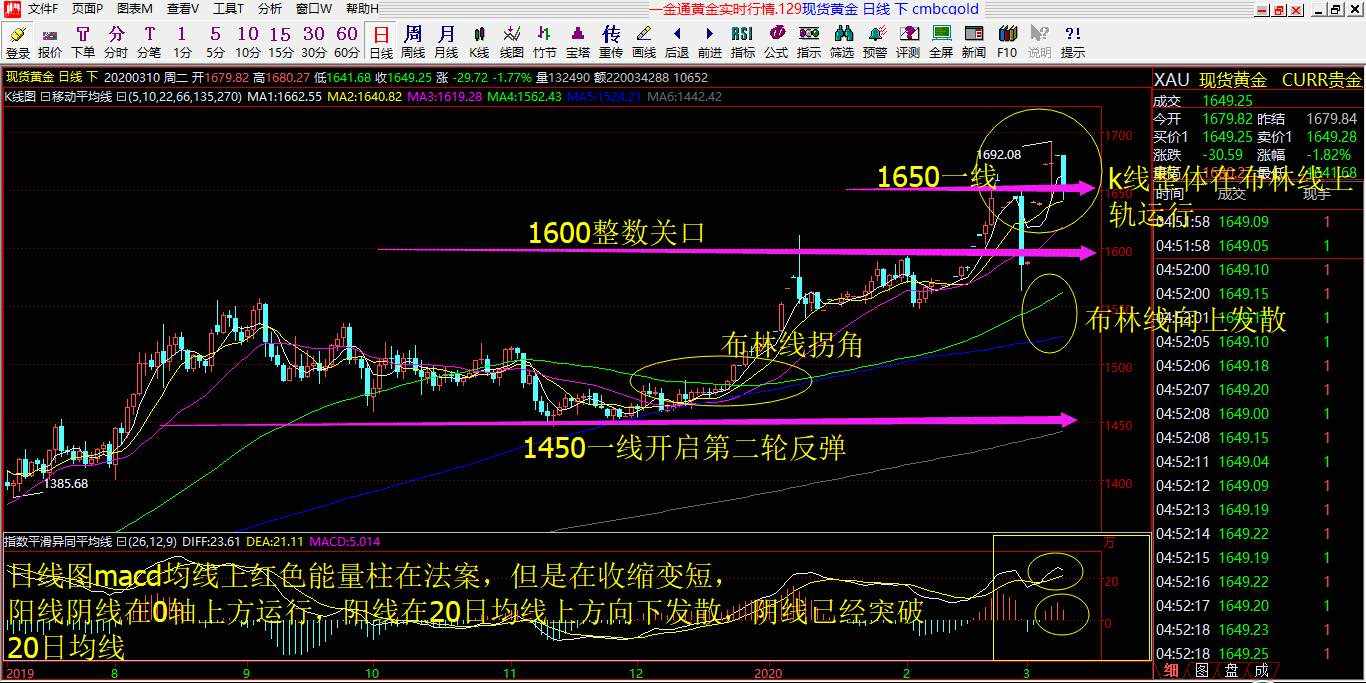The image size is (1366, 683).
Task: Switch to the 图 chart tab
Action: coord(1202,670)
